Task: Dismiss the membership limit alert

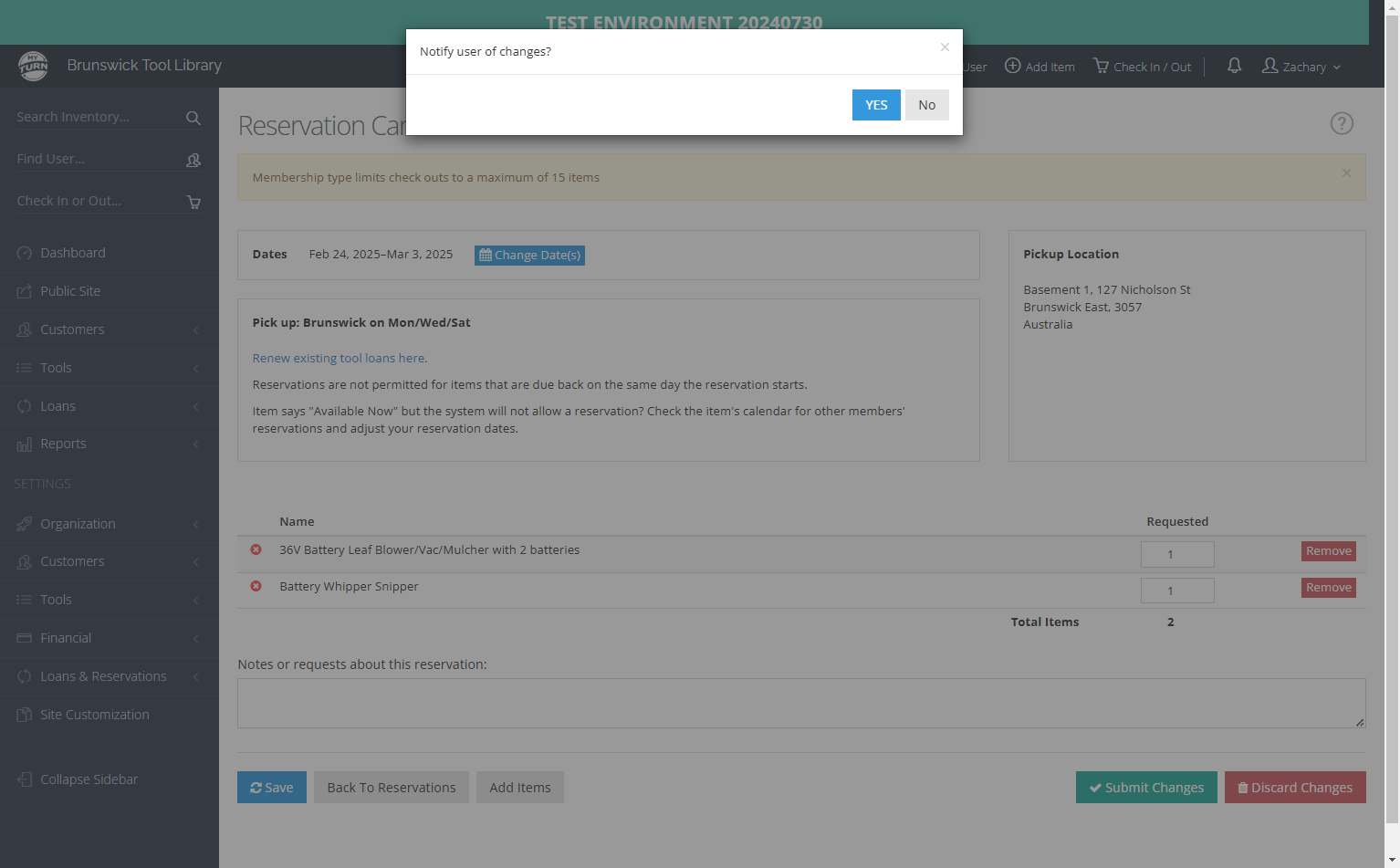Action: point(1346,173)
